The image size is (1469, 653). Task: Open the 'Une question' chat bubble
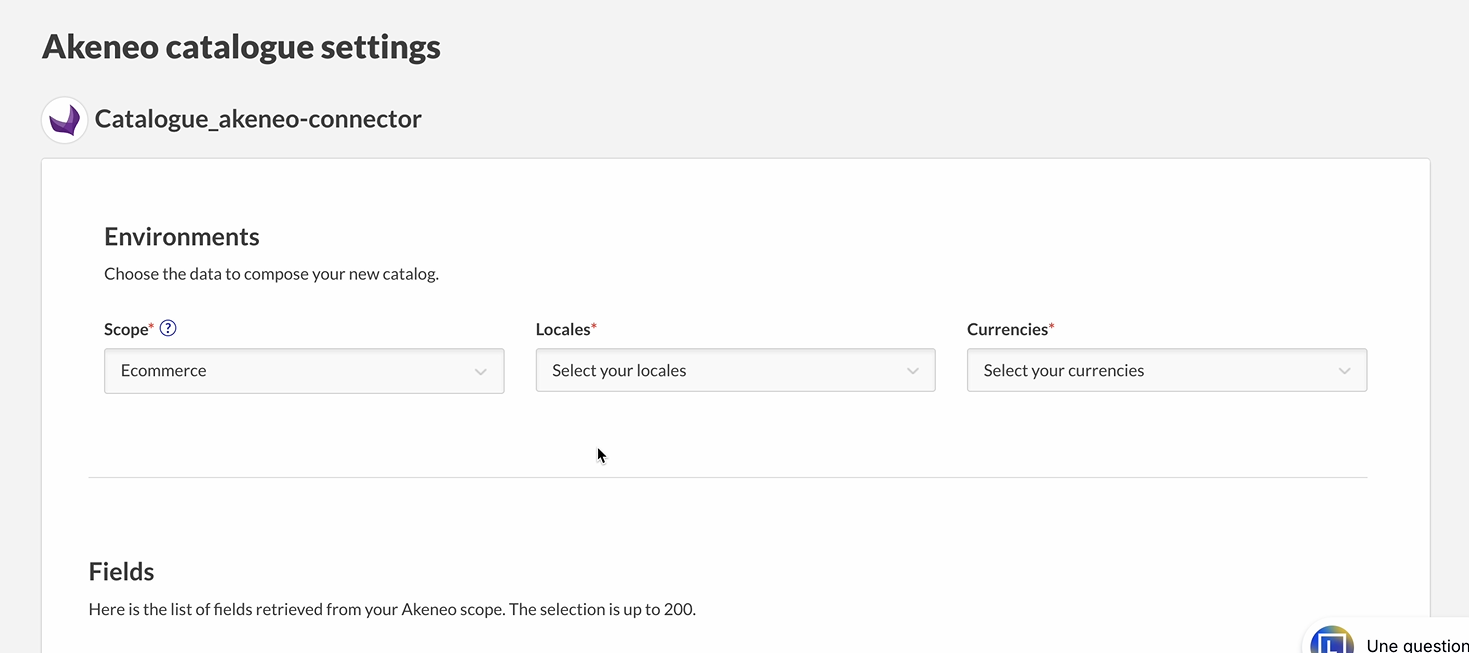(x=1416, y=645)
